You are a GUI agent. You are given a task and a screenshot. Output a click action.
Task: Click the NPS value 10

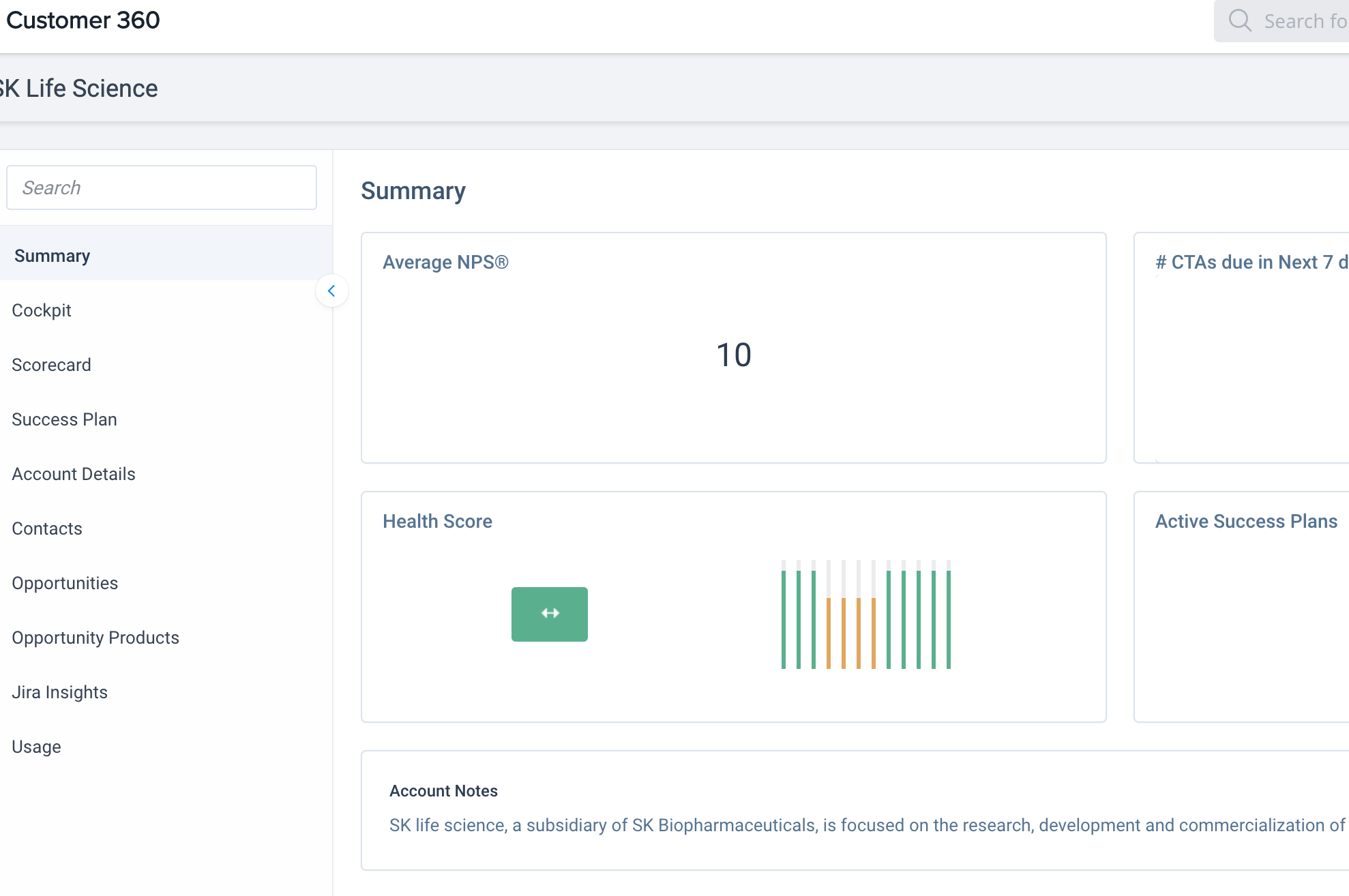734,355
